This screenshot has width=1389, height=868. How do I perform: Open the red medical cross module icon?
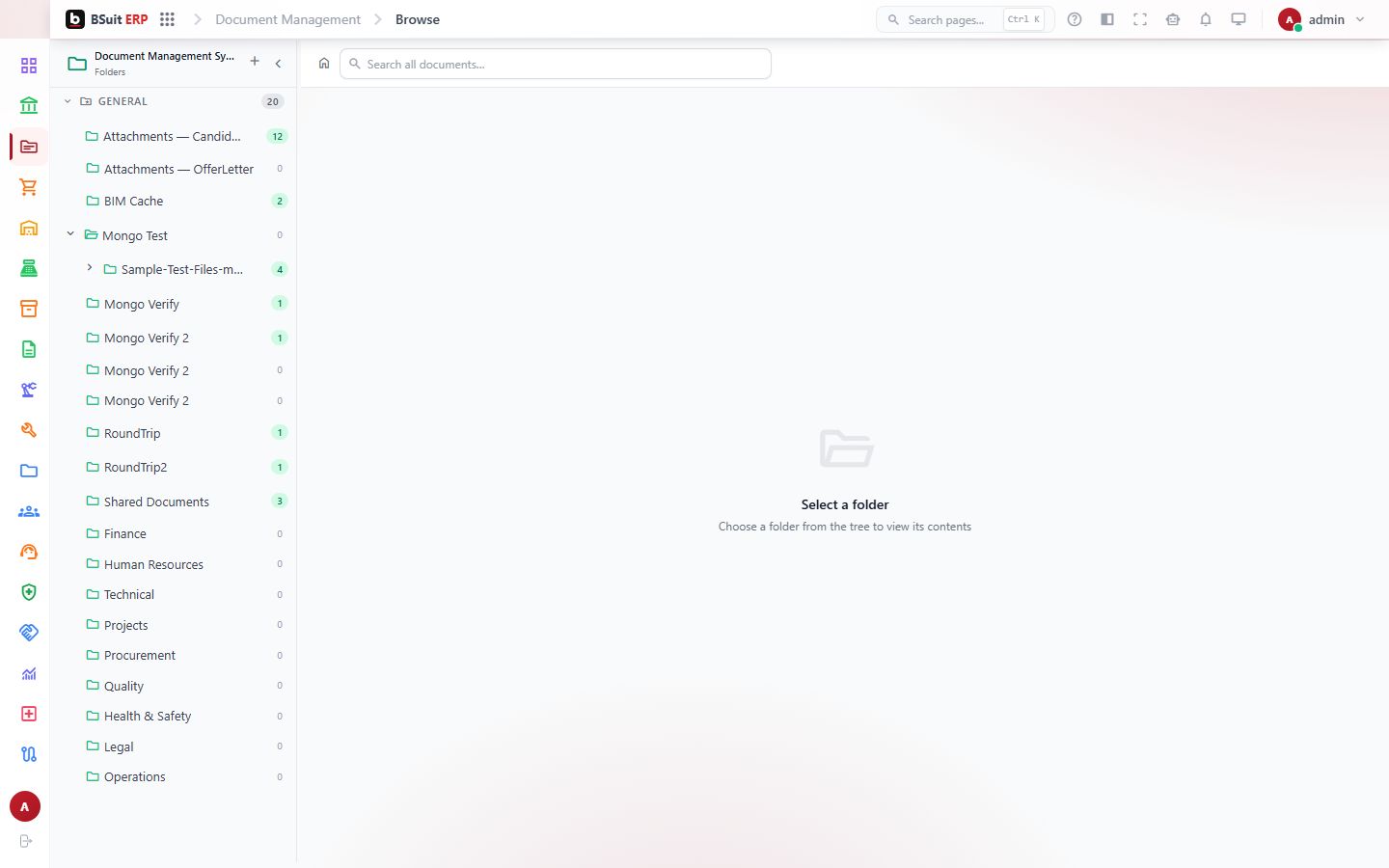pos(29,714)
